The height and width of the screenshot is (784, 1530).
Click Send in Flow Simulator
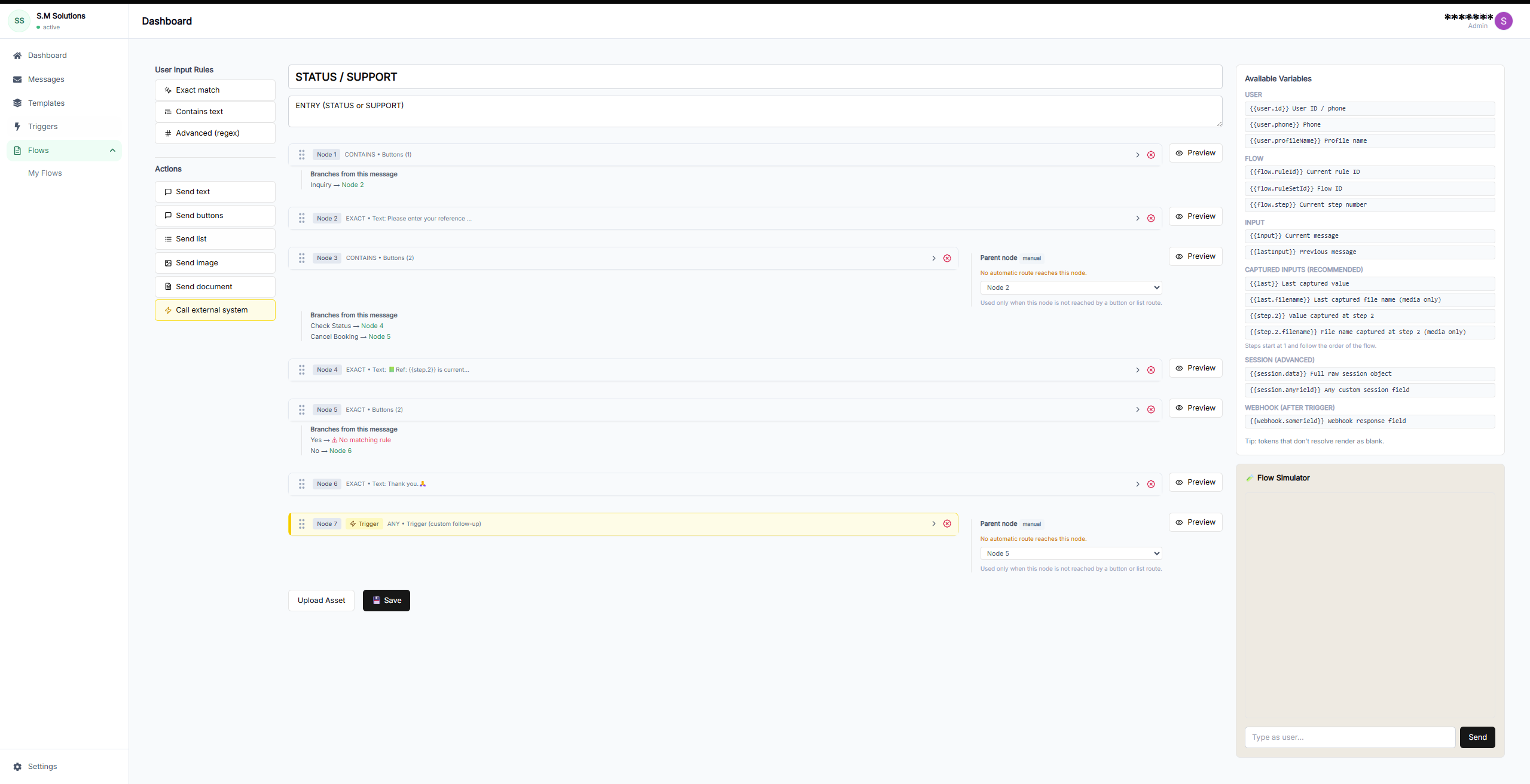pos(1477,737)
